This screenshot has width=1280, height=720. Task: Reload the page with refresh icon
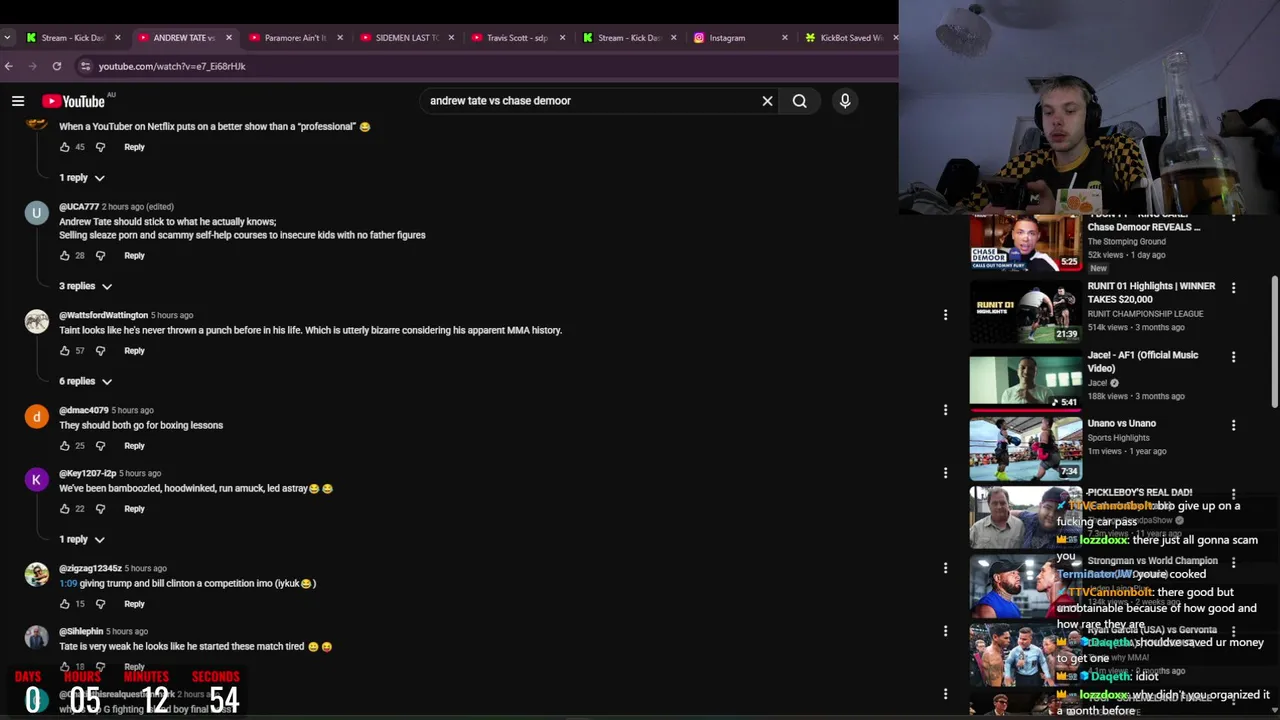point(57,66)
